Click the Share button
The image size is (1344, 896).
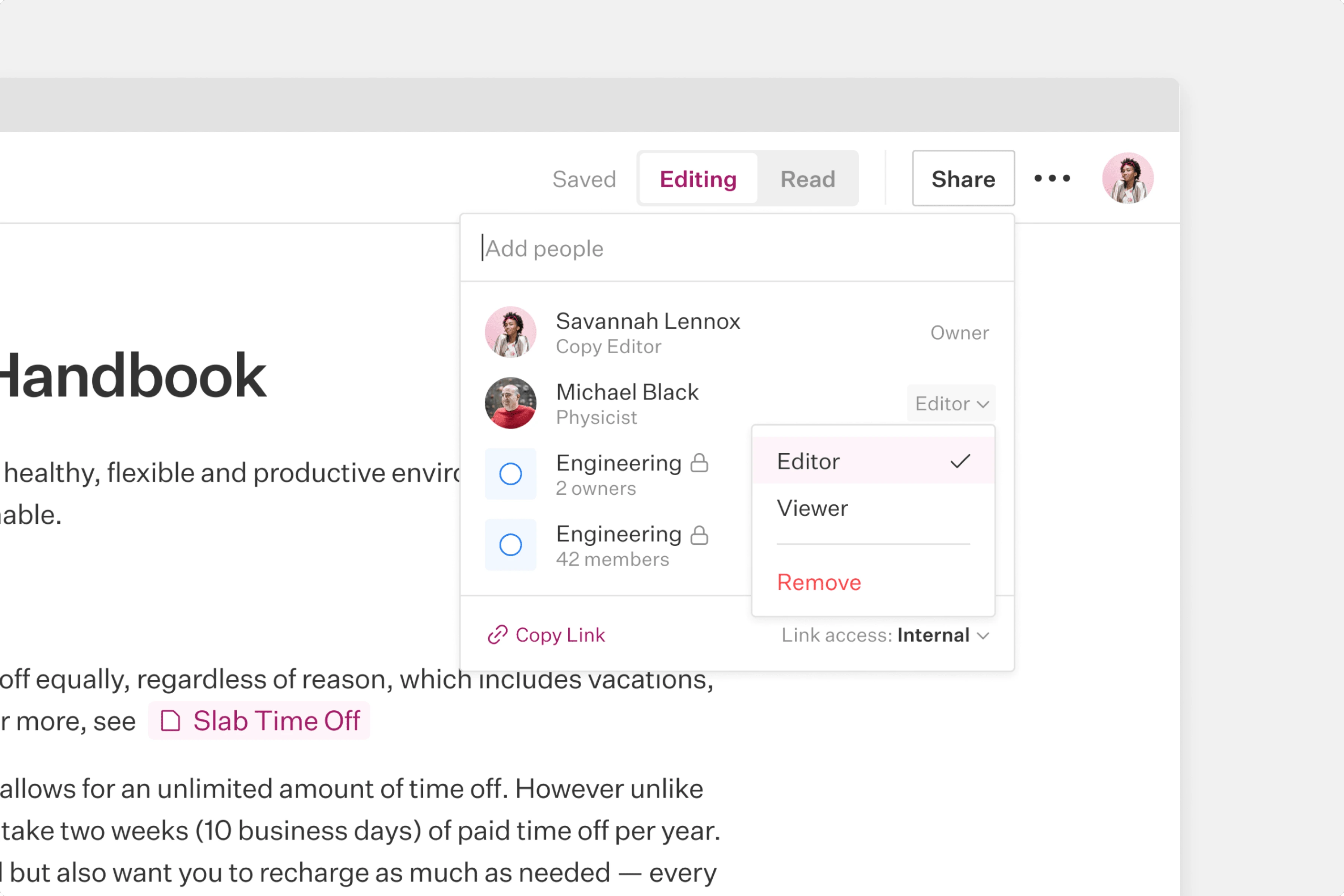click(963, 178)
